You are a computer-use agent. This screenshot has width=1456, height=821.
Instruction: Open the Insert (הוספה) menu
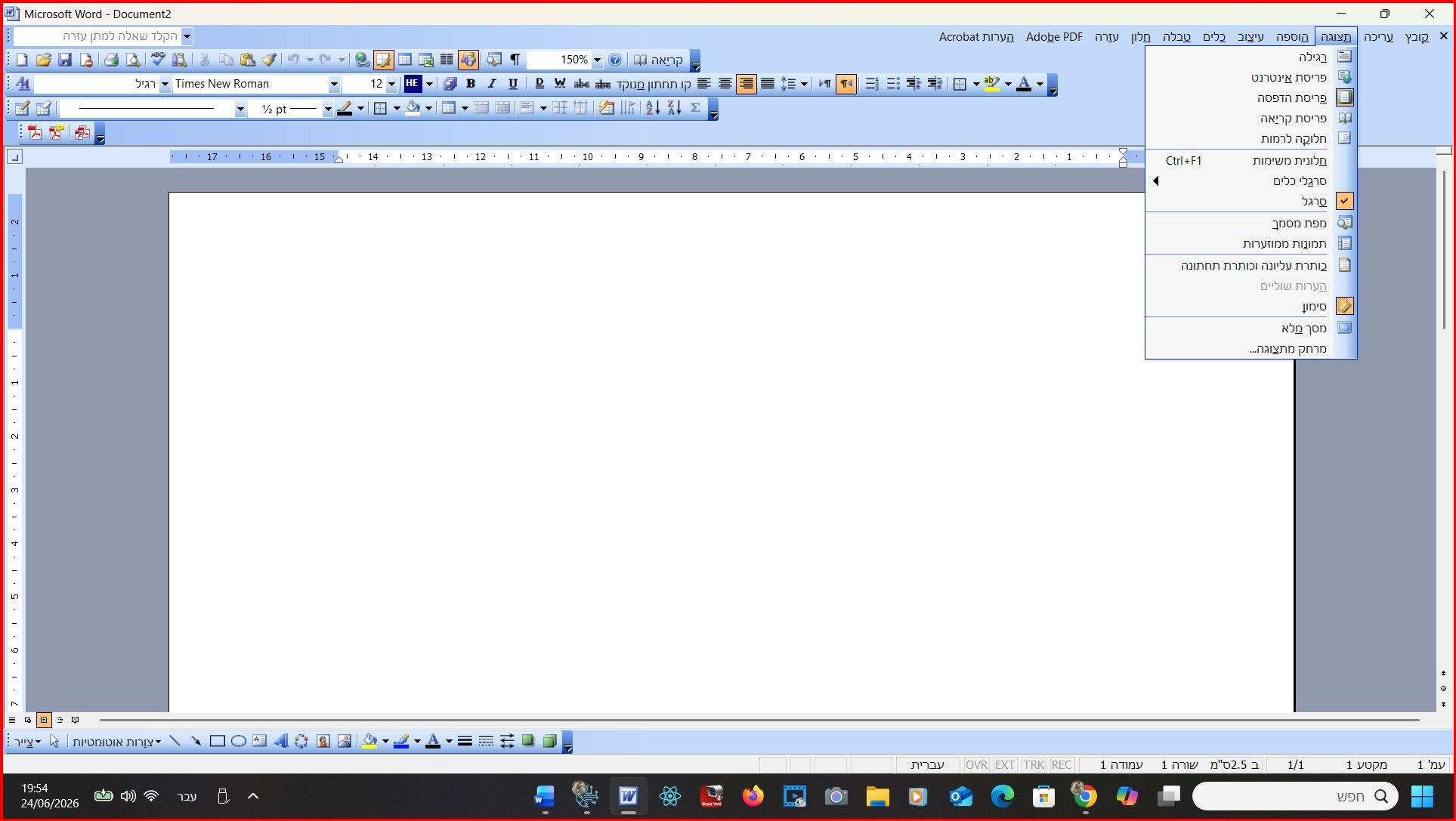[x=1292, y=36]
